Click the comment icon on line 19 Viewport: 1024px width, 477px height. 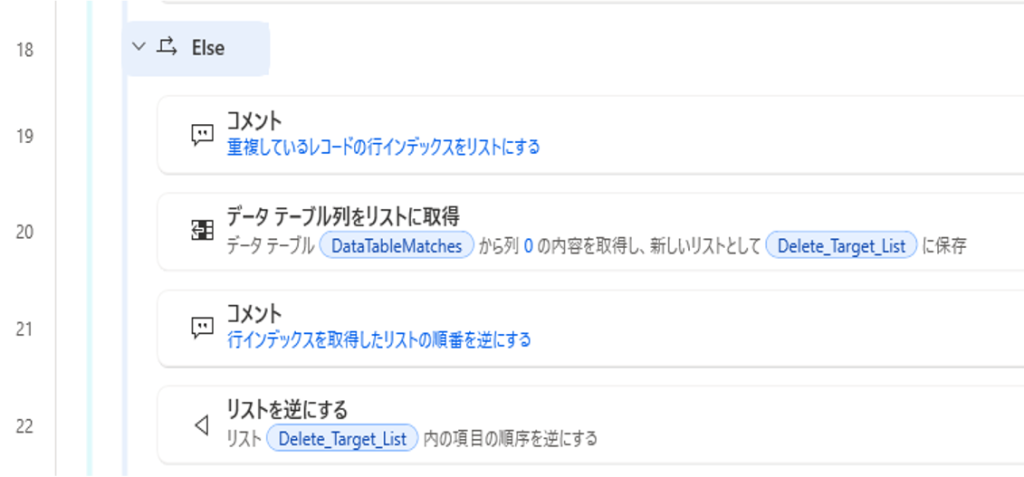click(x=202, y=135)
